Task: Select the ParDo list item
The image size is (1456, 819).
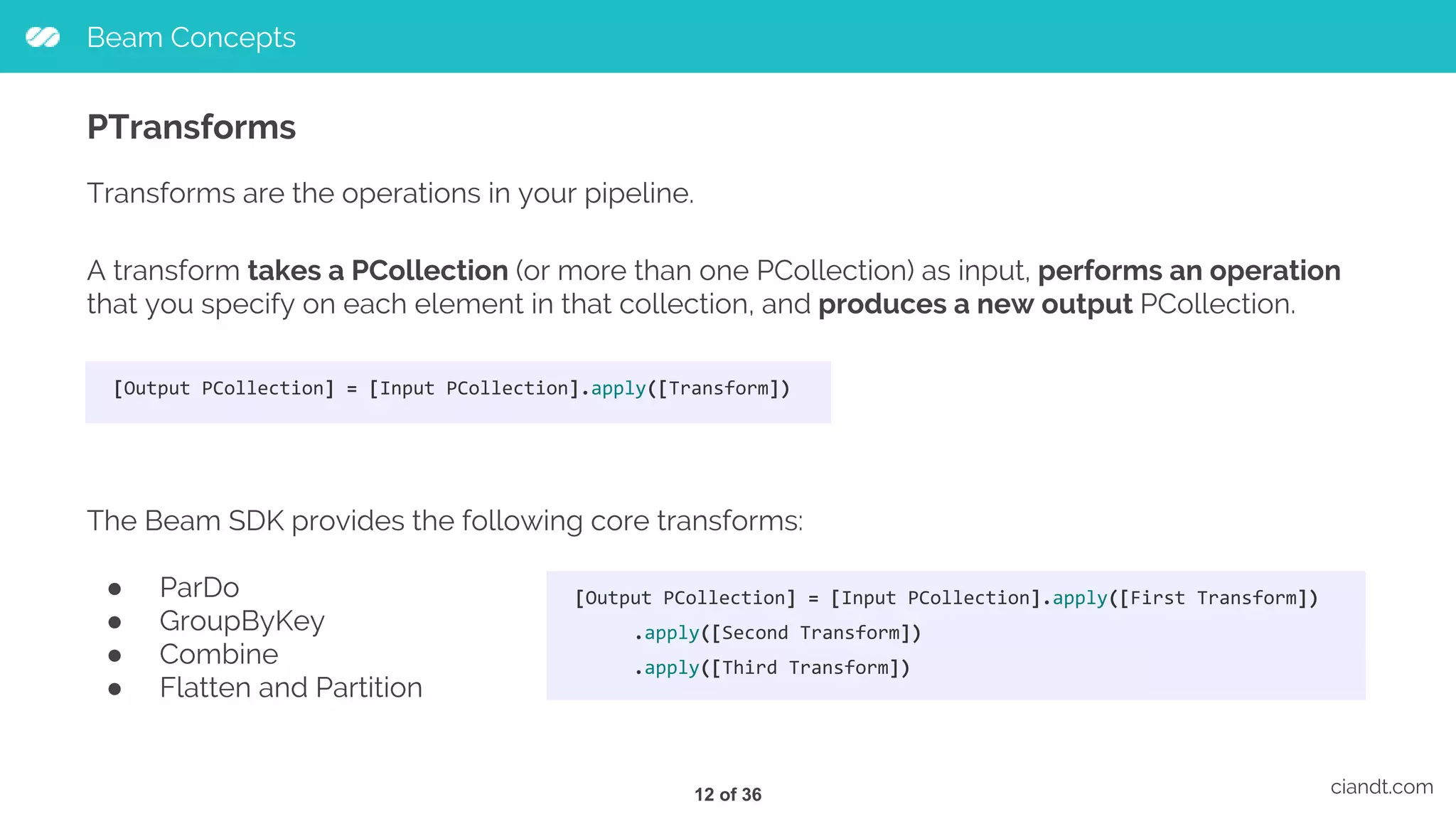Action: 199,588
